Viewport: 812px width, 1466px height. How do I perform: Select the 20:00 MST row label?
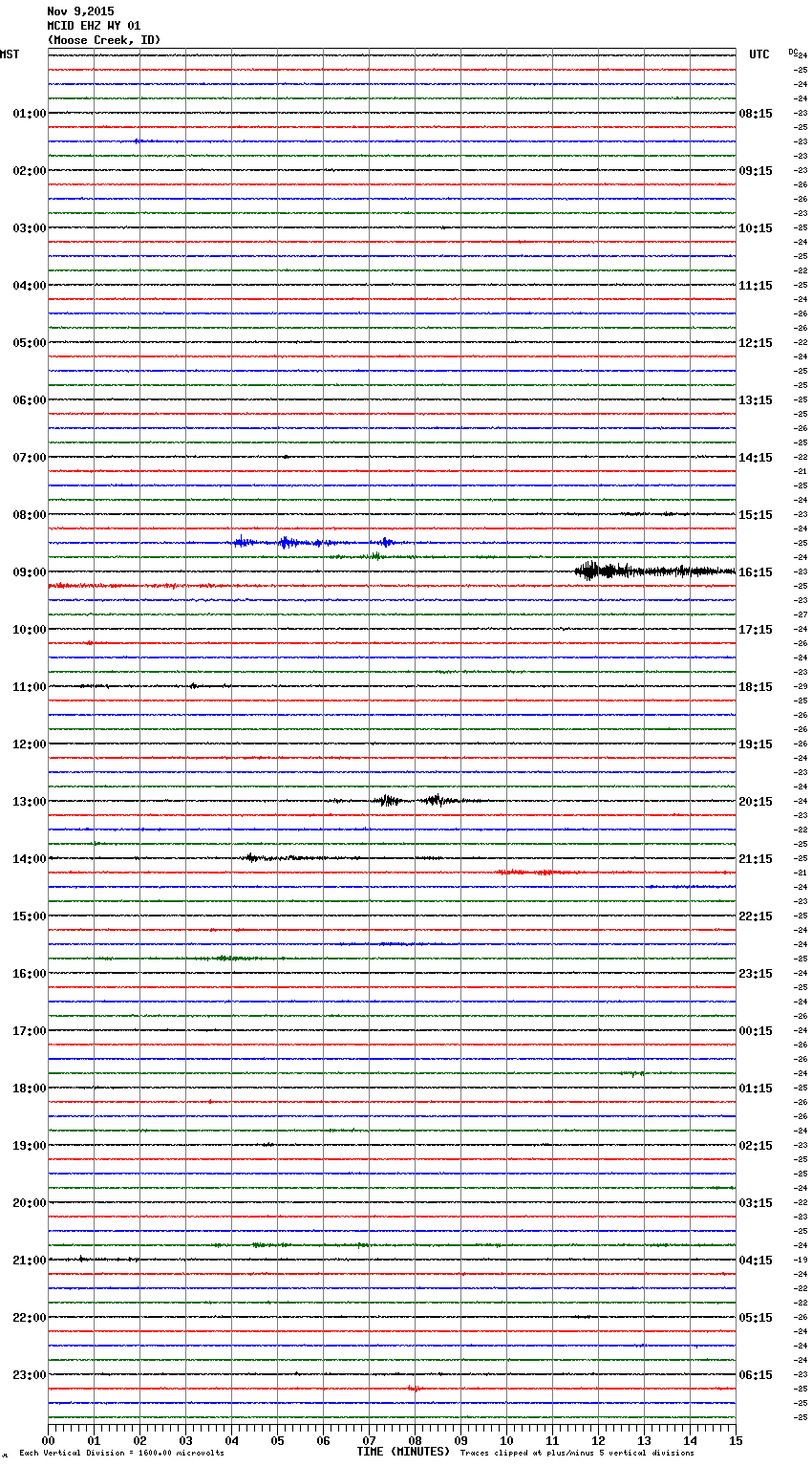pyautogui.click(x=30, y=1203)
